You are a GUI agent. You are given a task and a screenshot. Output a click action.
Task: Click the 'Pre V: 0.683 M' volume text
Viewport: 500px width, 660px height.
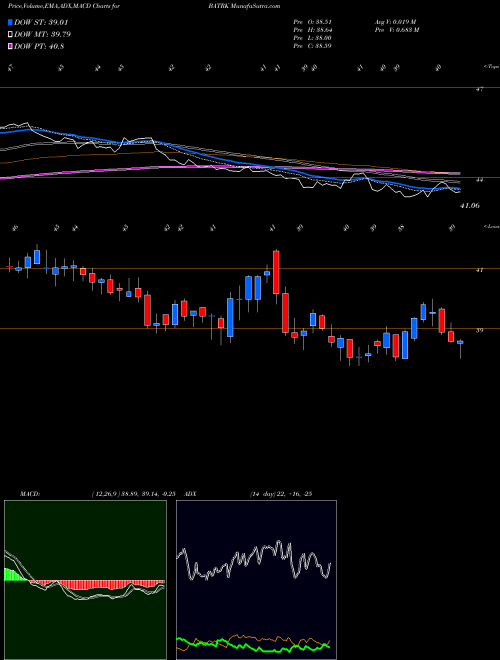[396, 30]
